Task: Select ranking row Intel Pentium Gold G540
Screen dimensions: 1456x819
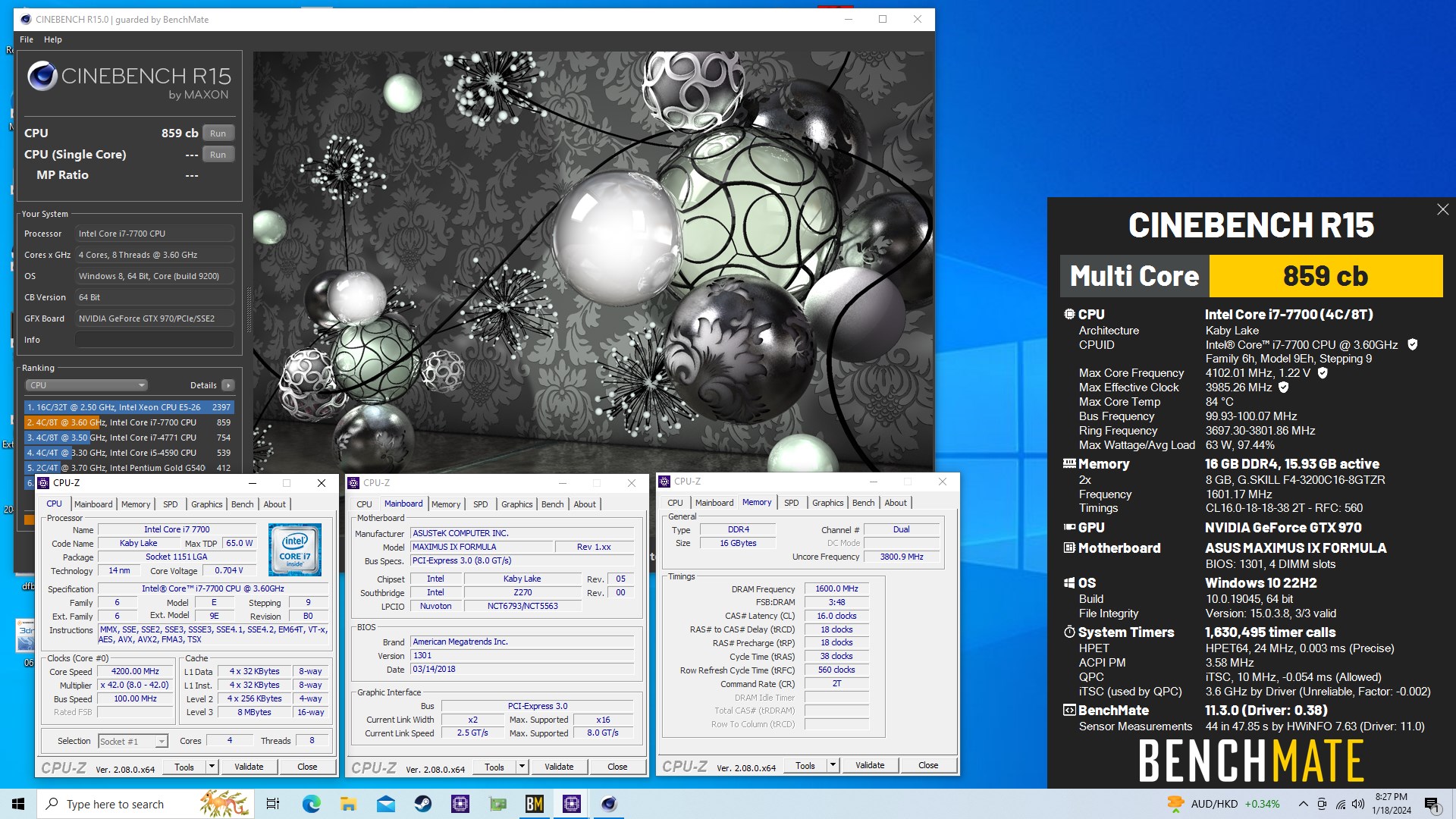Action: [x=129, y=468]
